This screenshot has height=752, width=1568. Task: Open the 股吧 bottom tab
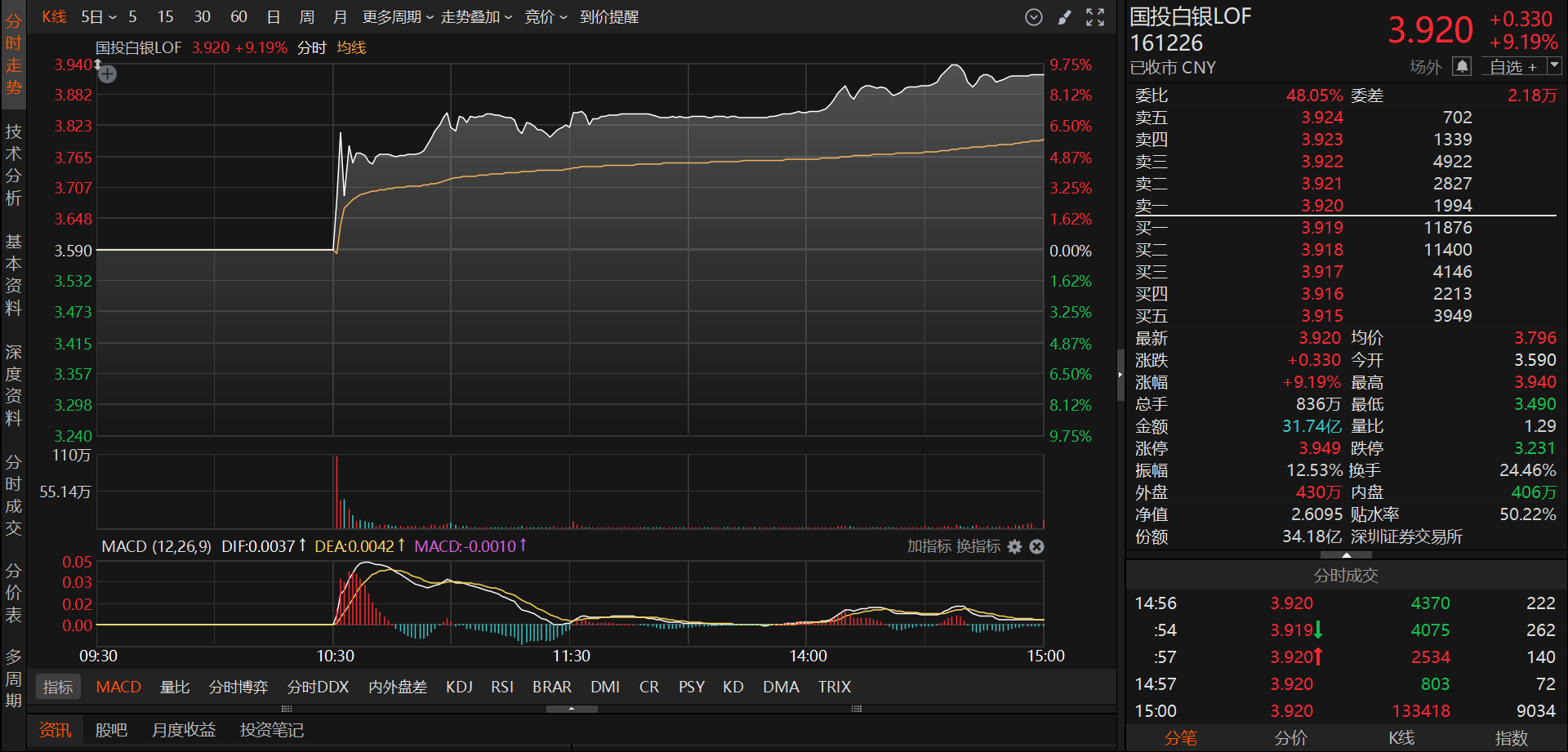tap(111, 730)
